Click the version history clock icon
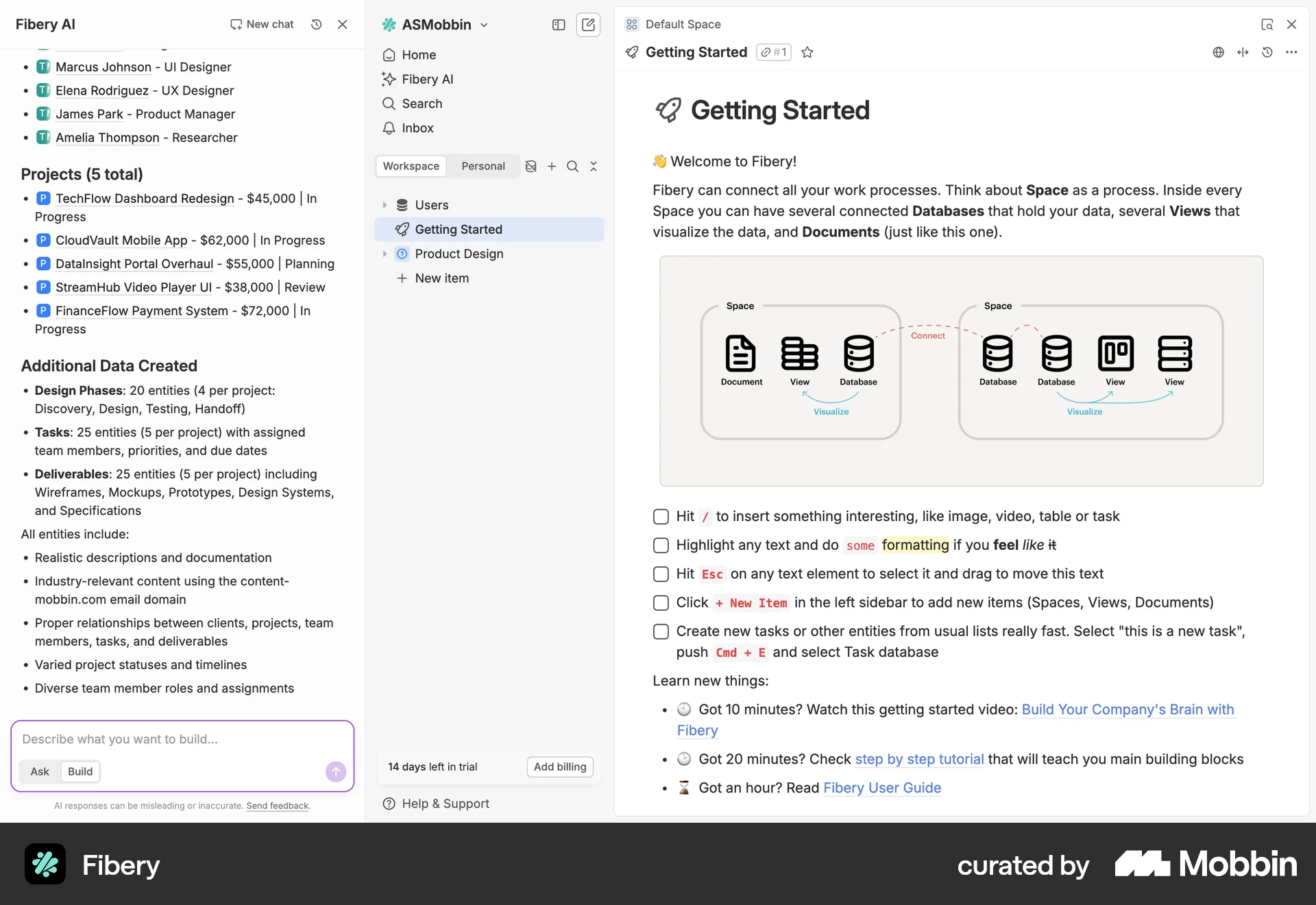Viewport: 1316px width, 905px height. 1267,52
